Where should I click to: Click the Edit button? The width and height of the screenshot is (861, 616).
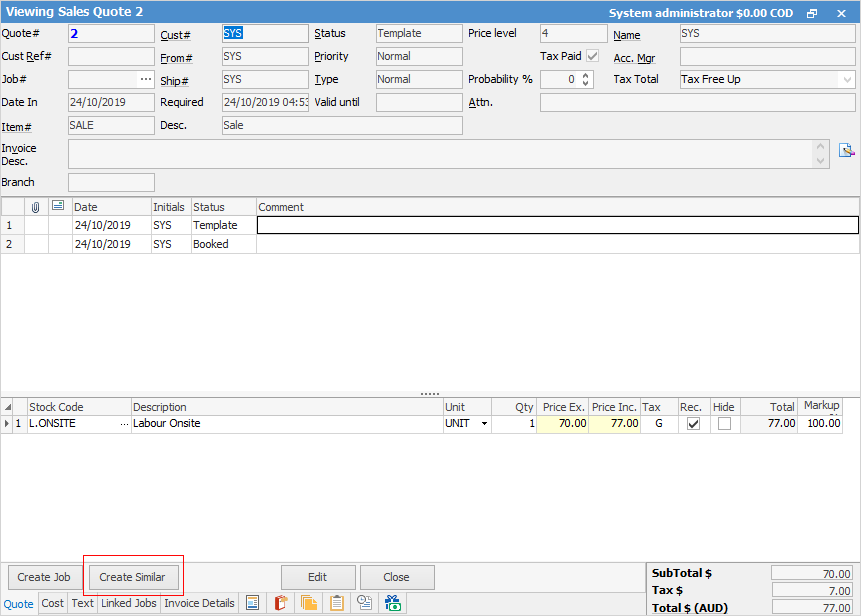click(318, 577)
